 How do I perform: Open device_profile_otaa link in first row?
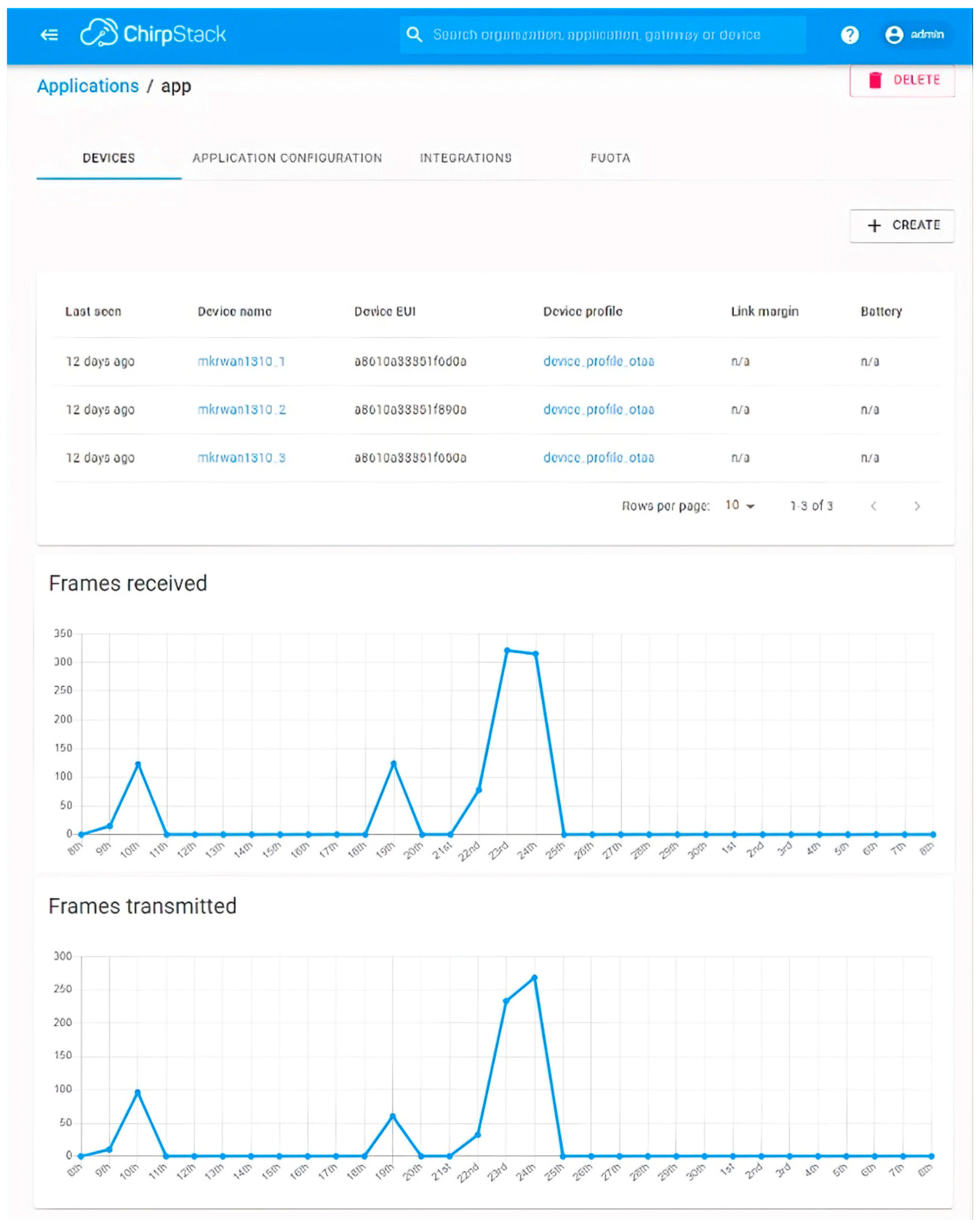point(598,361)
